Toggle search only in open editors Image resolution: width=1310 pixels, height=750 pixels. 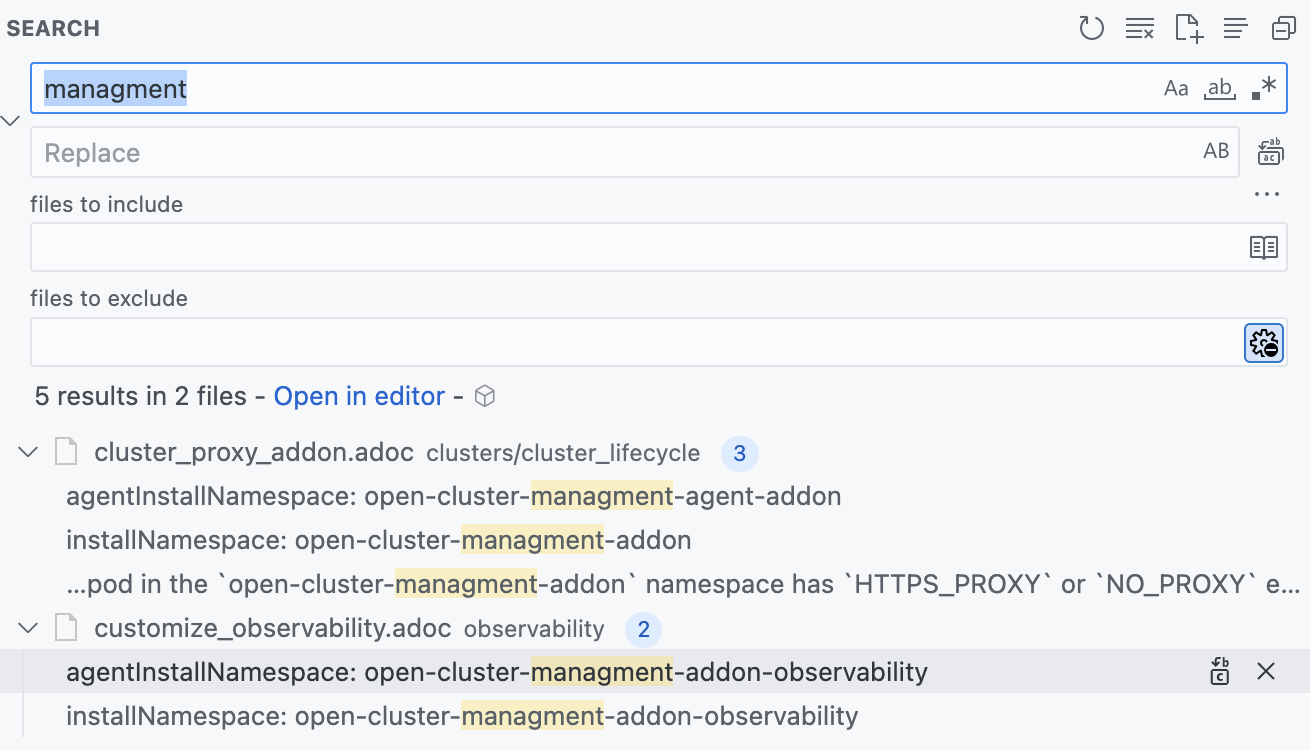click(1264, 247)
